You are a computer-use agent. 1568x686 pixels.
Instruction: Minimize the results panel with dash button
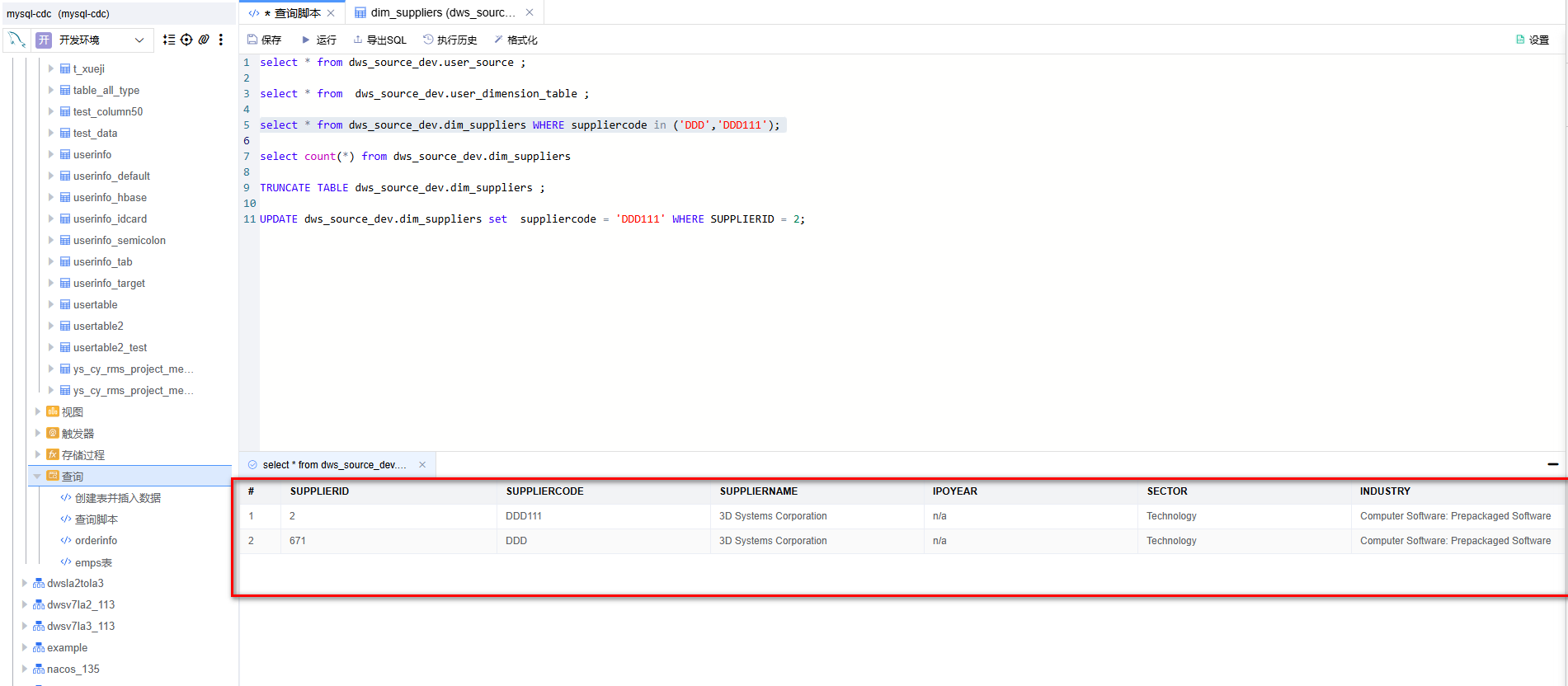pyautogui.click(x=1553, y=464)
